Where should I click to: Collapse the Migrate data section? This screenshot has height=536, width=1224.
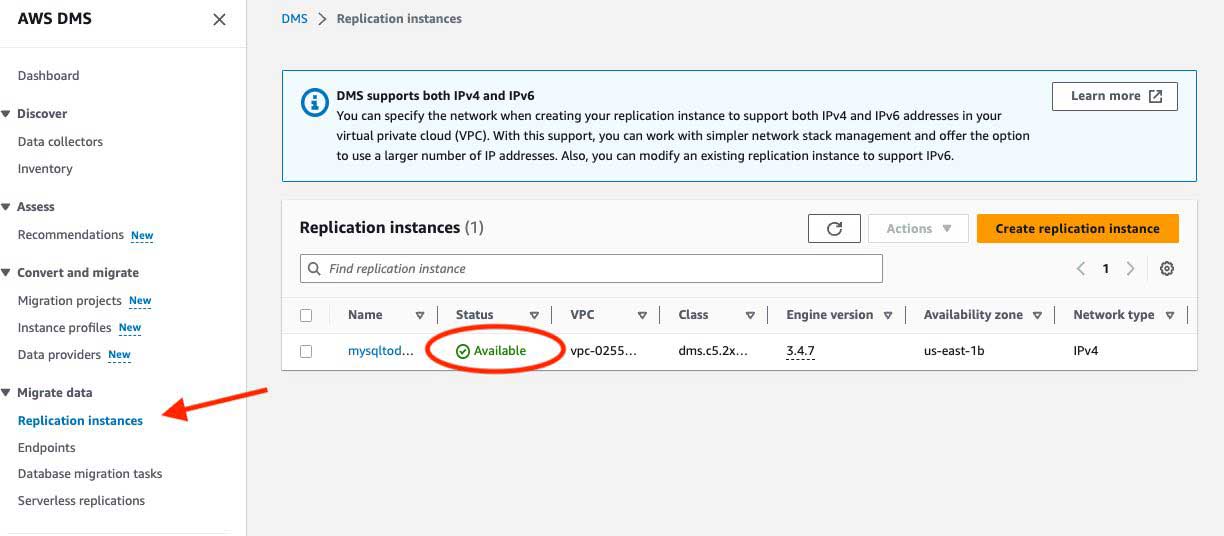[6, 393]
